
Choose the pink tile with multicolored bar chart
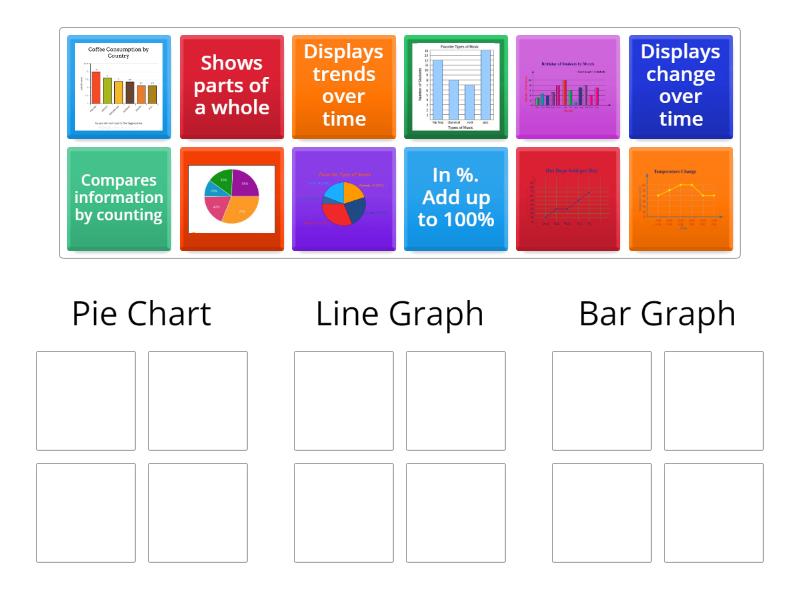(x=568, y=87)
